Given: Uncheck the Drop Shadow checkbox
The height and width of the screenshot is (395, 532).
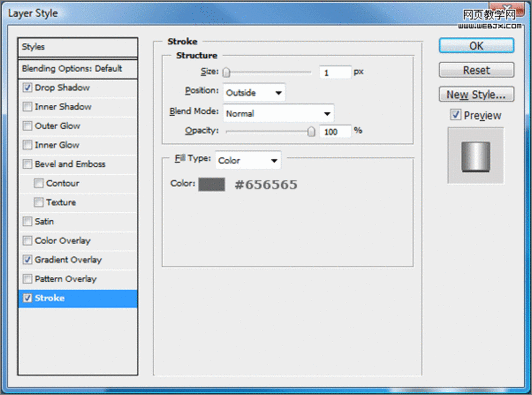Looking at the screenshot, I should (27, 88).
